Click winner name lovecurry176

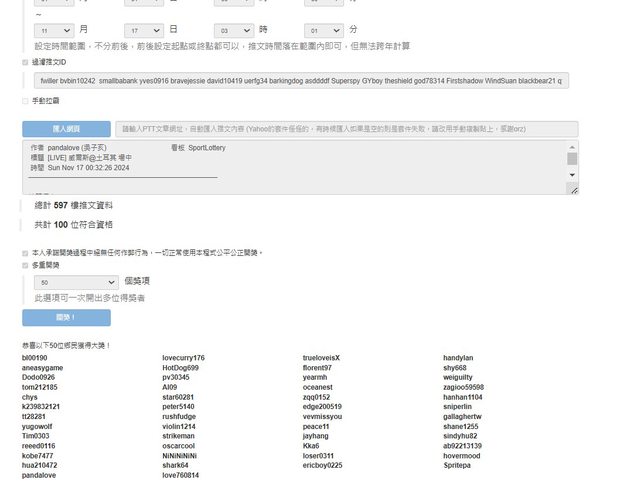pos(183,357)
